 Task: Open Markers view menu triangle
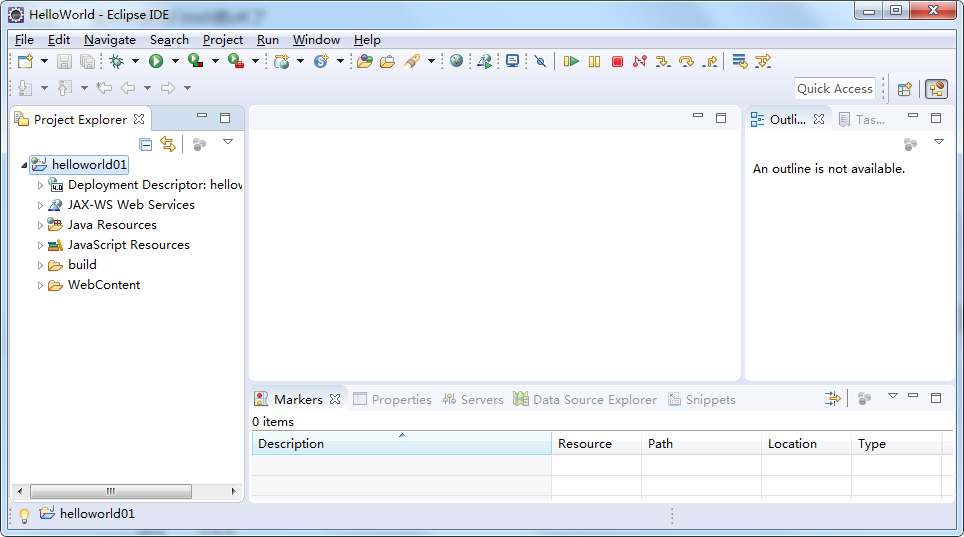click(893, 396)
